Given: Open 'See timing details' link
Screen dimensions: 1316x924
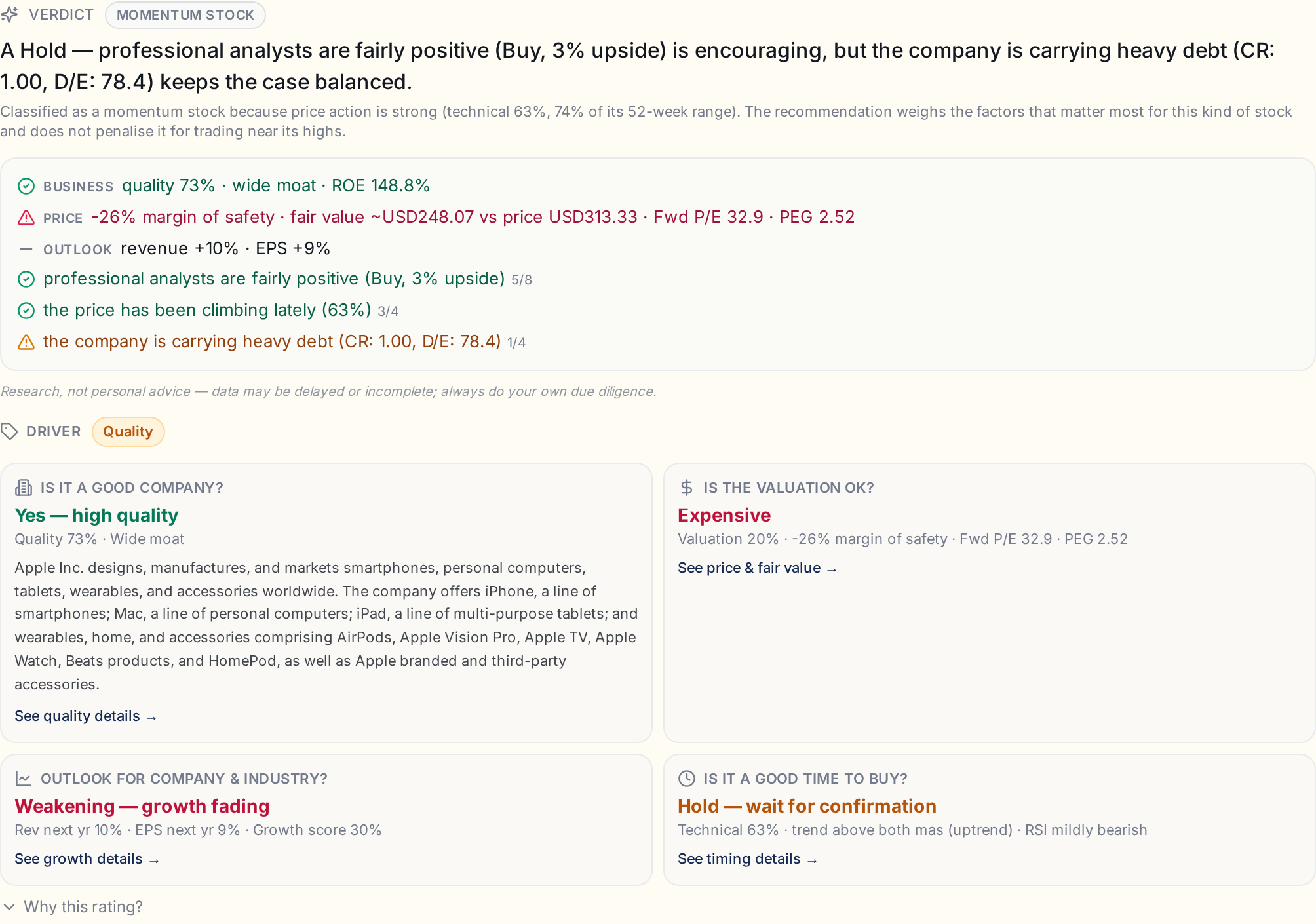Looking at the screenshot, I should [x=748, y=859].
